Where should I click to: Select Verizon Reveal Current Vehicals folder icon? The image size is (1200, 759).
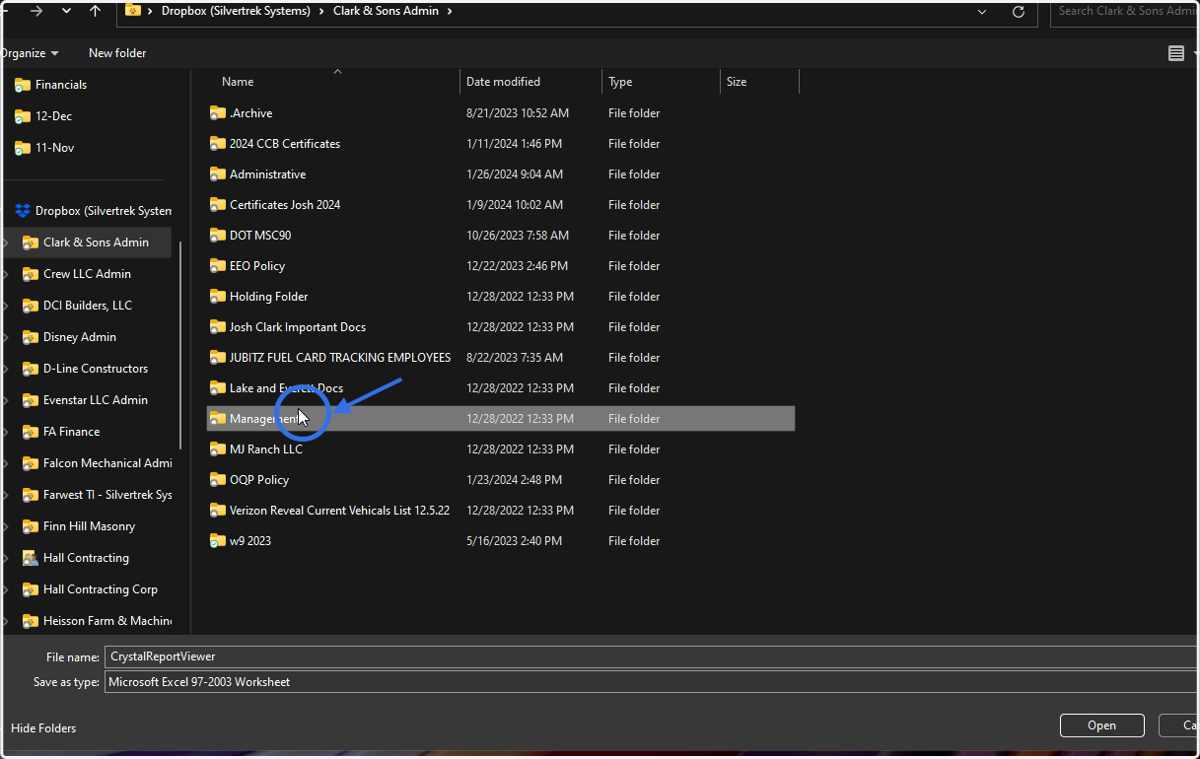(217, 510)
